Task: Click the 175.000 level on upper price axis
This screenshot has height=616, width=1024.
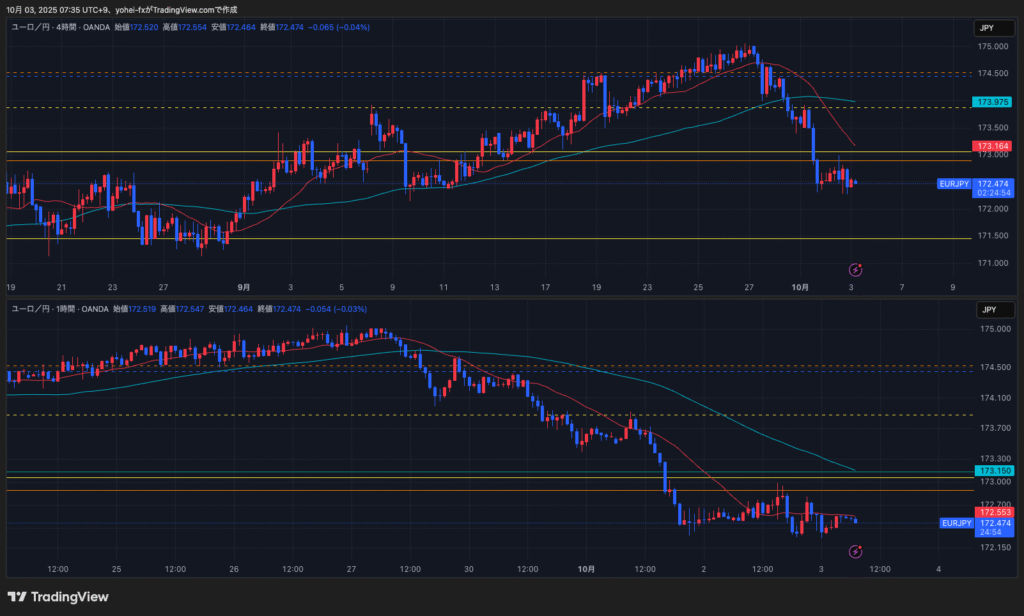Action: click(992, 47)
